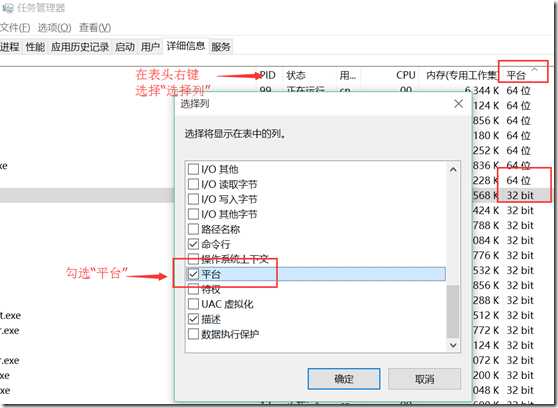This screenshot has width=558, height=408.
Task: Enable the UAC 虚拟化 column
Action: point(193,304)
